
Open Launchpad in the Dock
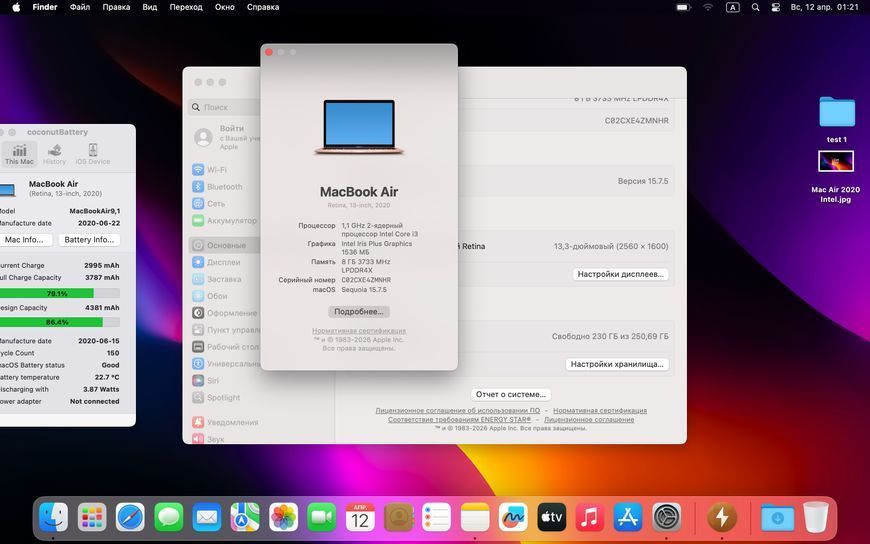[x=92, y=517]
